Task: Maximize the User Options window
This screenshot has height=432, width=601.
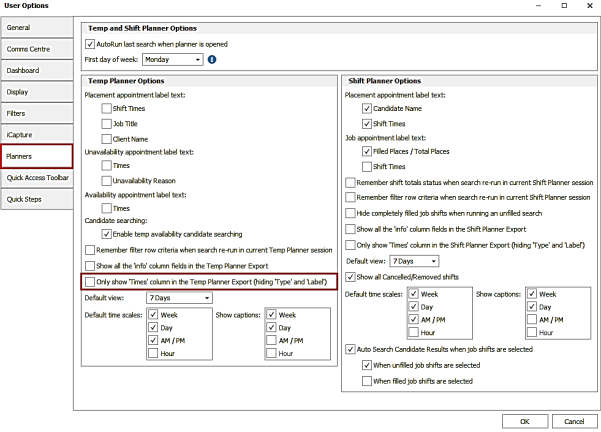Action: click(564, 6)
